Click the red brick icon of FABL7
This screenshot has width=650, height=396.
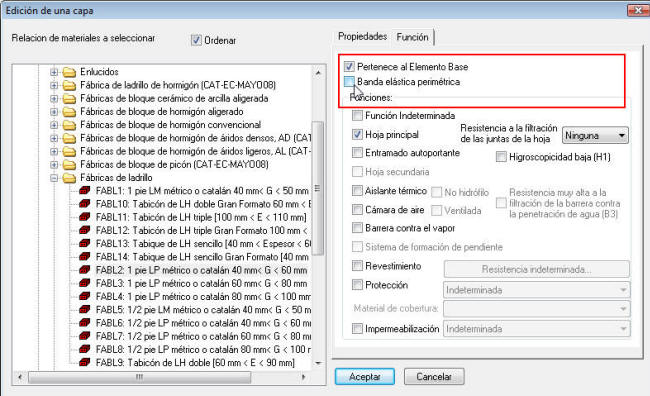pos(85,336)
